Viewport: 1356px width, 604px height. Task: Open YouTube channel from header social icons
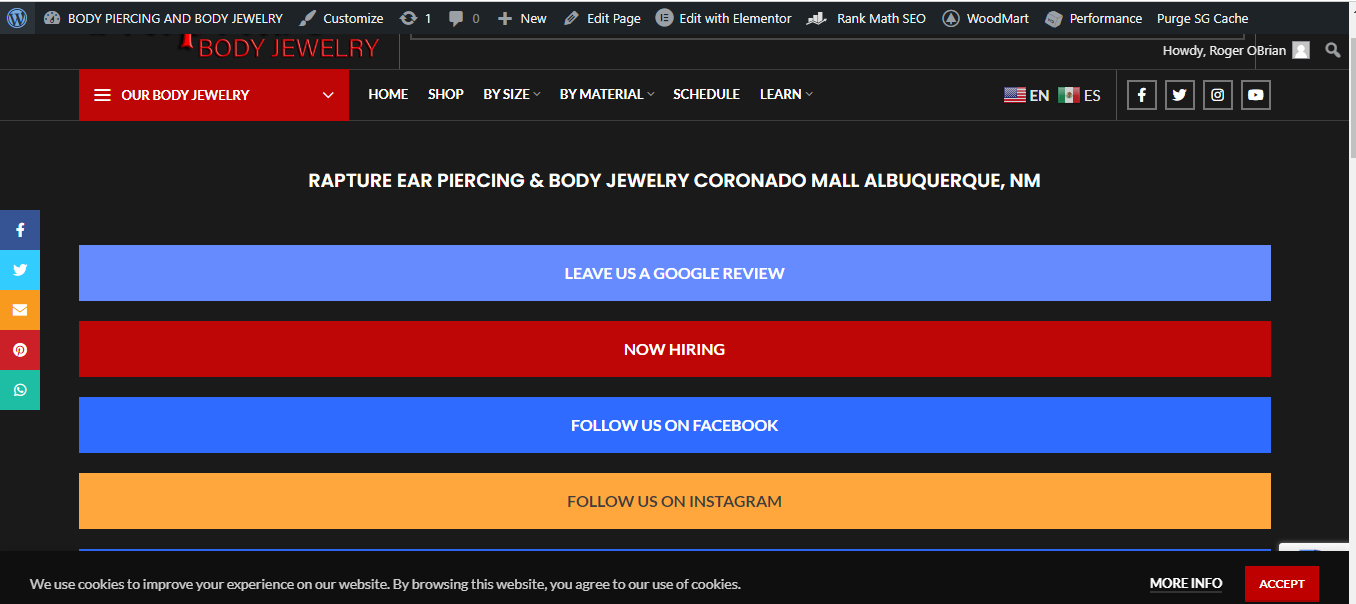coord(1256,95)
